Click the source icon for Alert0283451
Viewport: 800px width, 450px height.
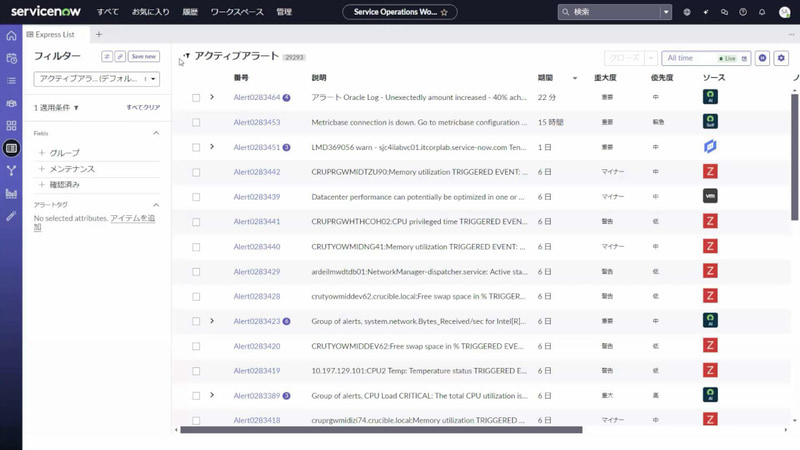click(710, 147)
